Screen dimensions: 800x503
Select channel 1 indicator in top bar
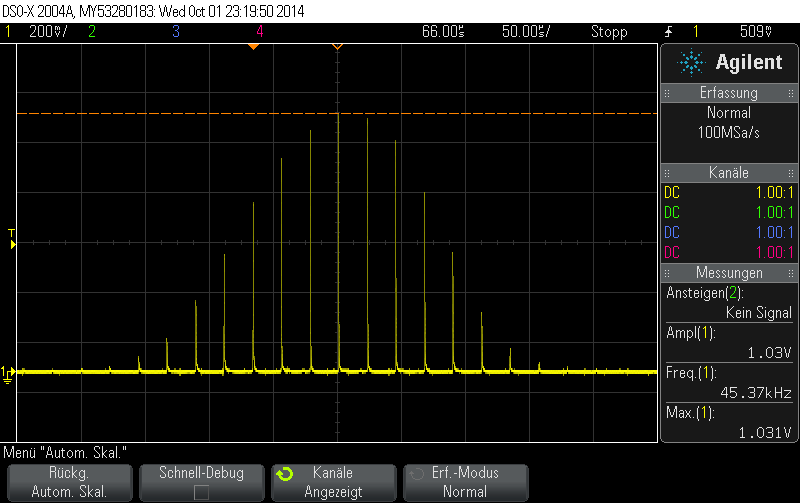8,32
